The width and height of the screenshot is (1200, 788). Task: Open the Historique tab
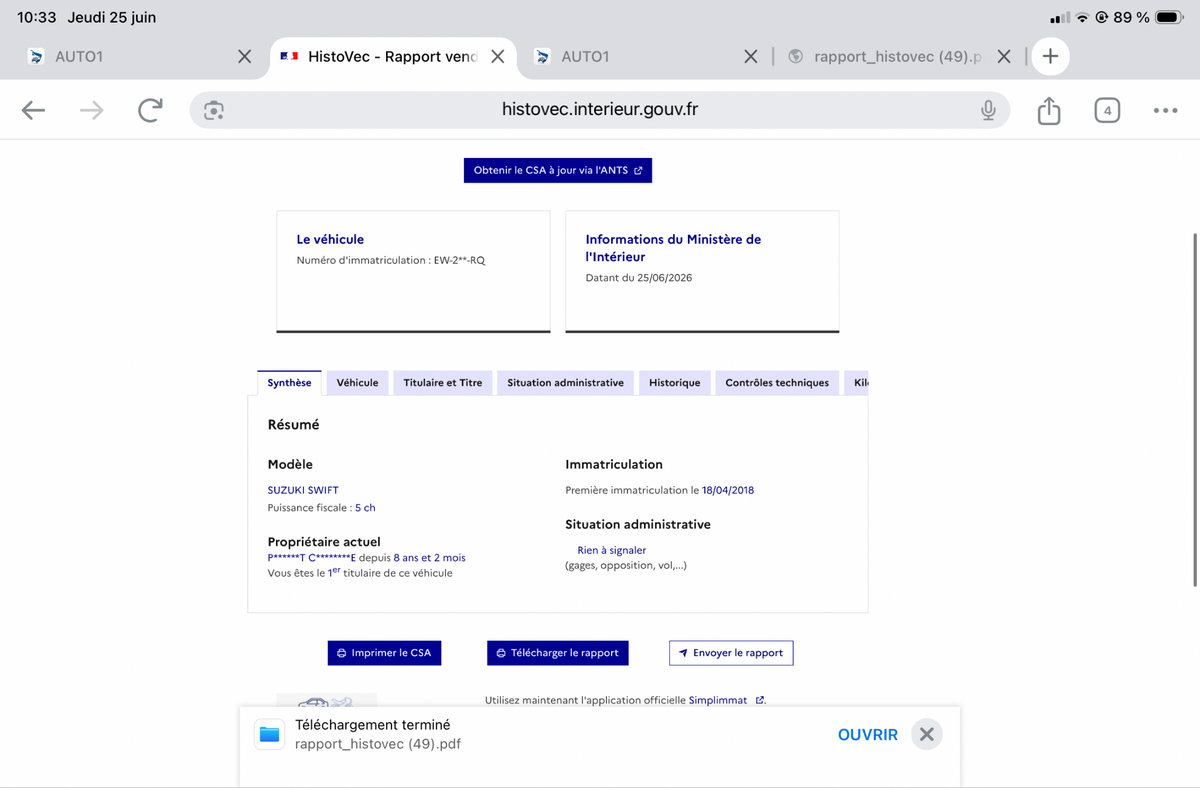(x=675, y=383)
